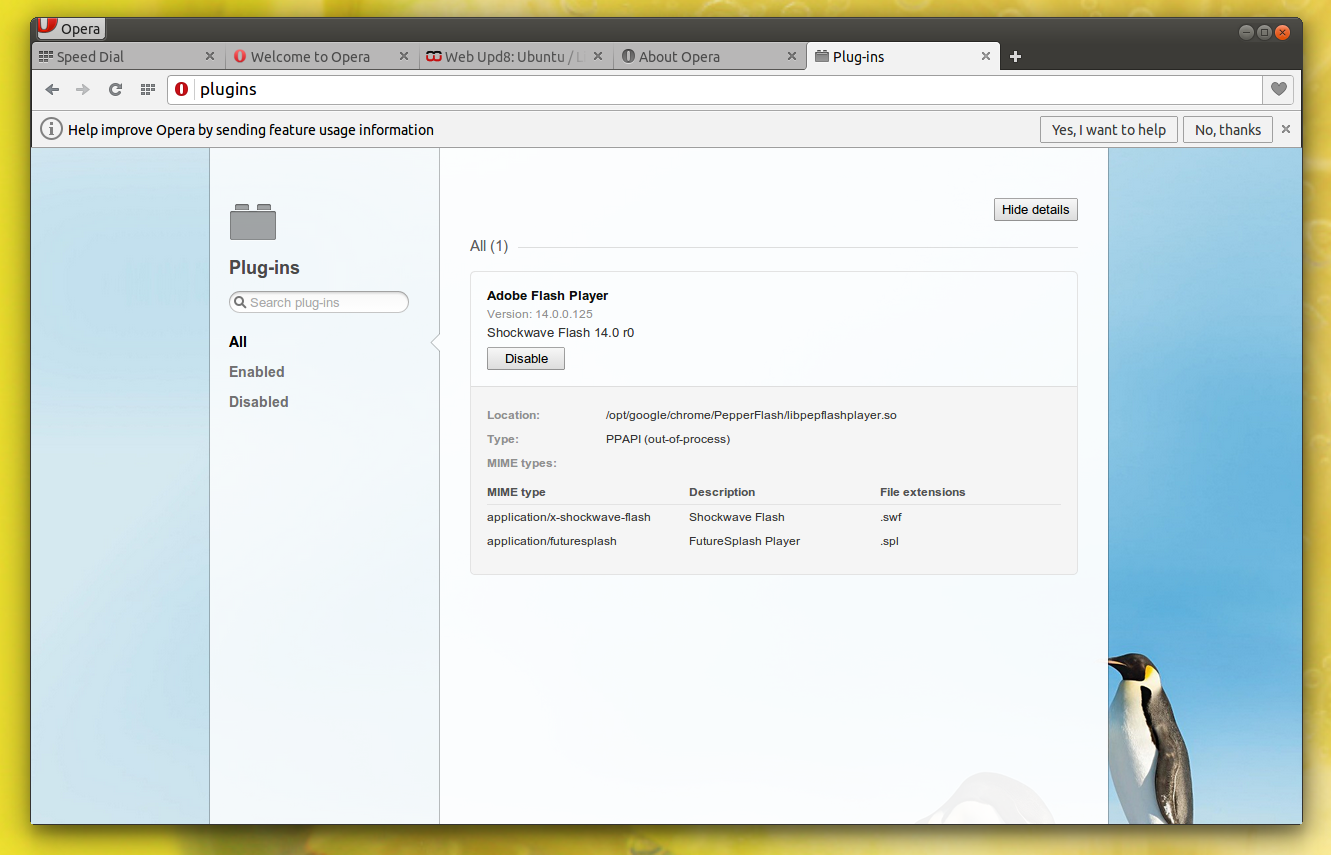This screenshot has width=1331, height=855.
Task: Click application/x-shockwave-flash MIME type
Action: pyautogui.click(x=569, y=517)
